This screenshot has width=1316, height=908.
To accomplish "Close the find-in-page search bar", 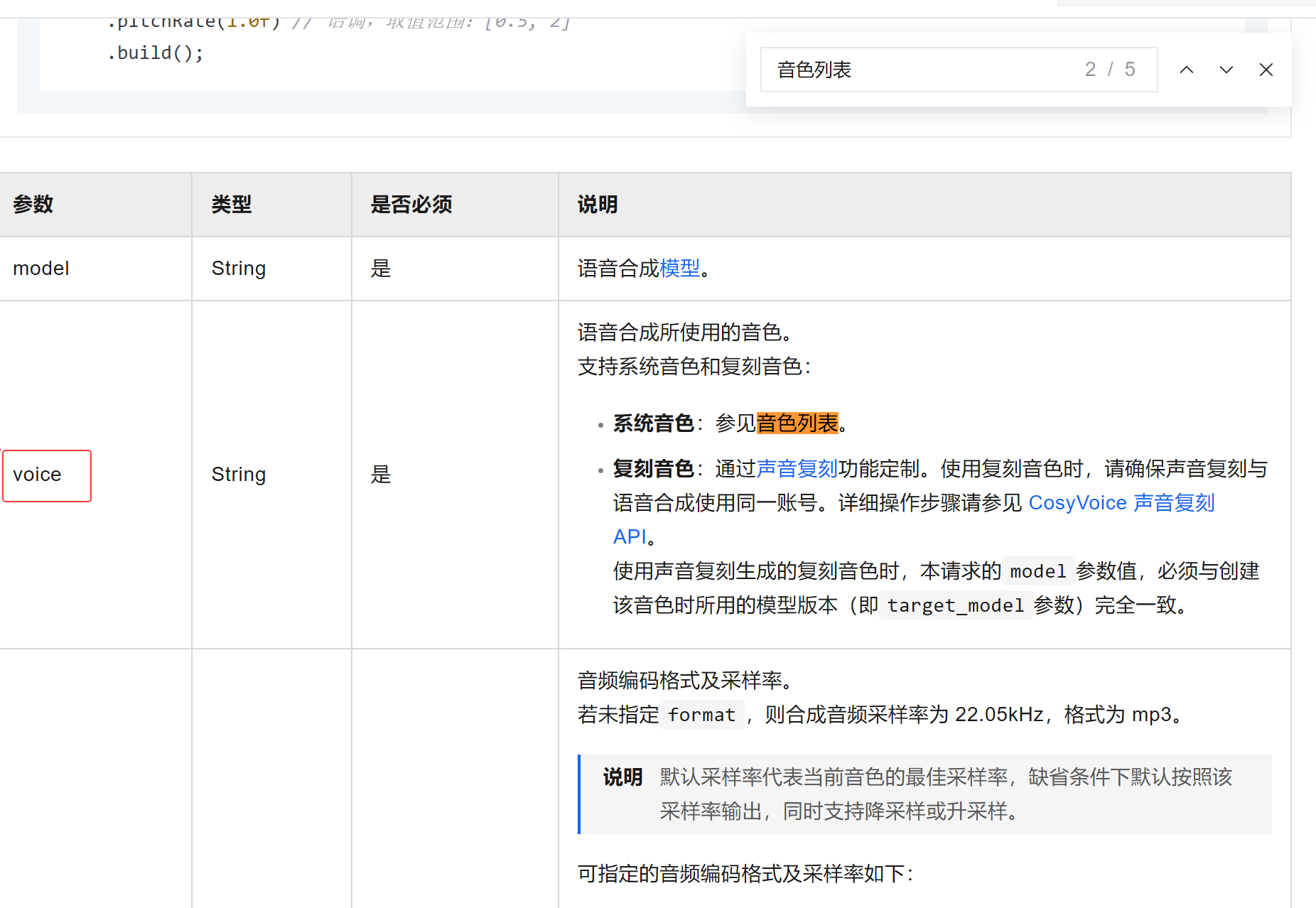I will point(1266,70).
